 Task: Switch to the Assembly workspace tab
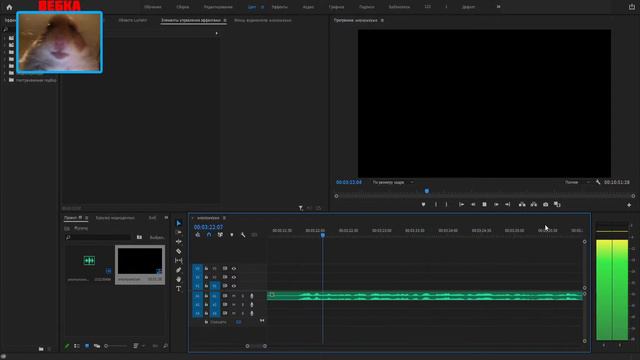[182, 7]
